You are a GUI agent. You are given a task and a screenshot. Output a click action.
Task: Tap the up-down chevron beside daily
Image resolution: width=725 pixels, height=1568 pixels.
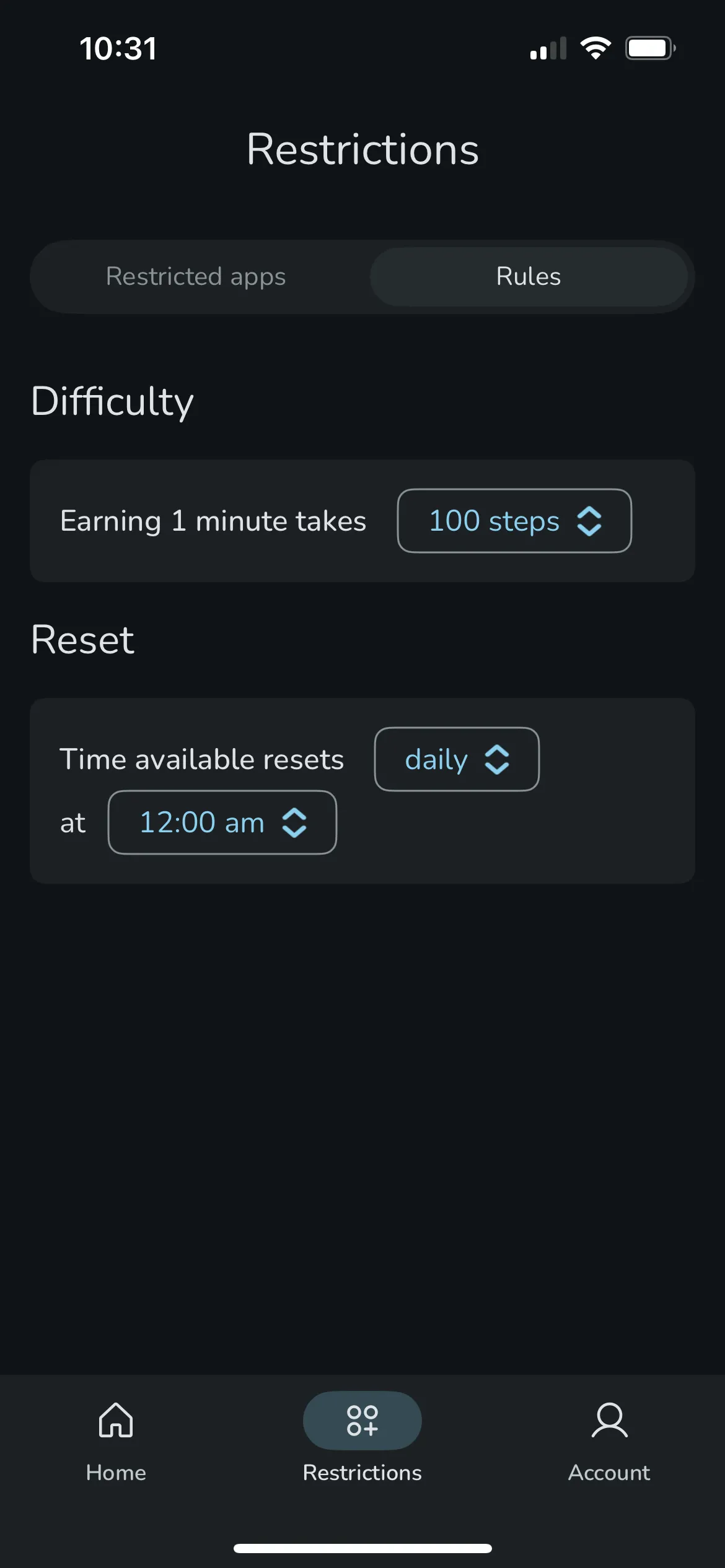(497, 759)
